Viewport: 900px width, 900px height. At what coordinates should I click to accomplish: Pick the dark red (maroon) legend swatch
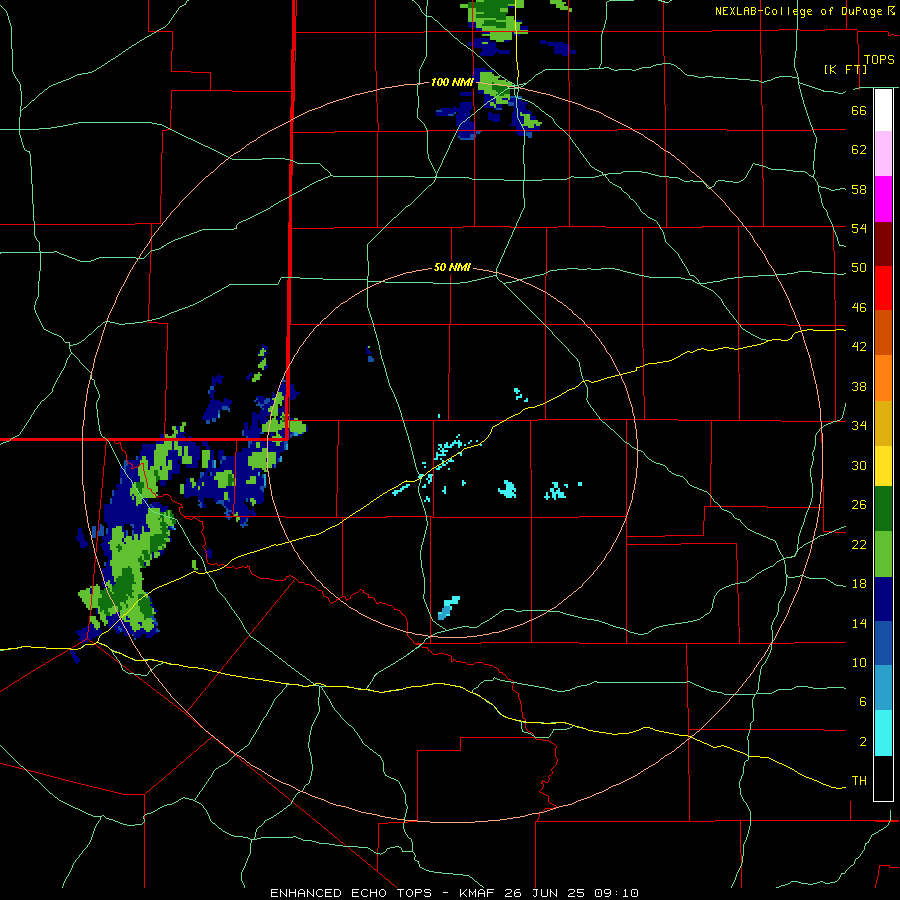pos(883,244)
